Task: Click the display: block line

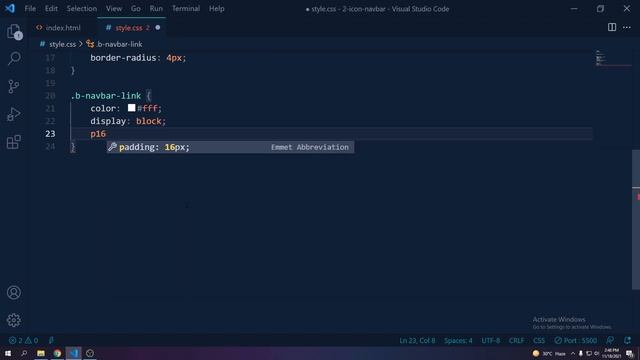Action: pyautogui.click(x=128, y=121)
